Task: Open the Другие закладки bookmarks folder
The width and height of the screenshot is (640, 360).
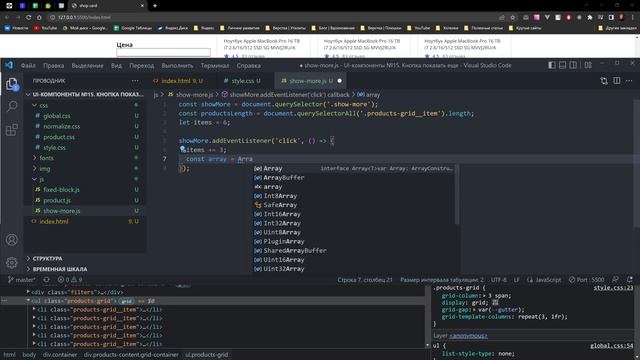Action: tap(618, 28)
